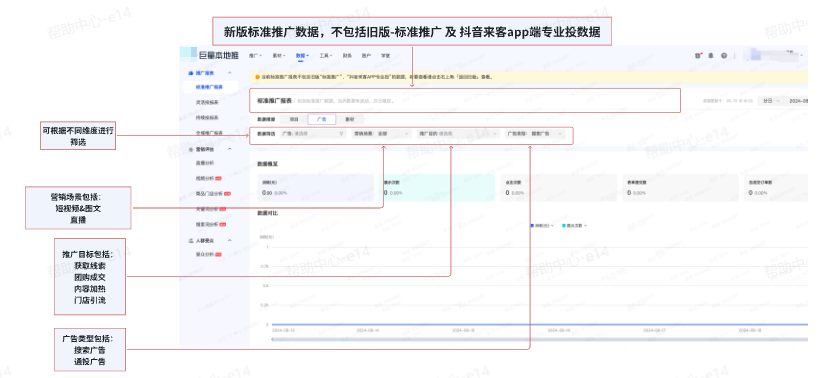Open 全域推广报表 in the sidebar
Image resolution: width=822 pixels, height=378 pixels.
coord(209,133)
